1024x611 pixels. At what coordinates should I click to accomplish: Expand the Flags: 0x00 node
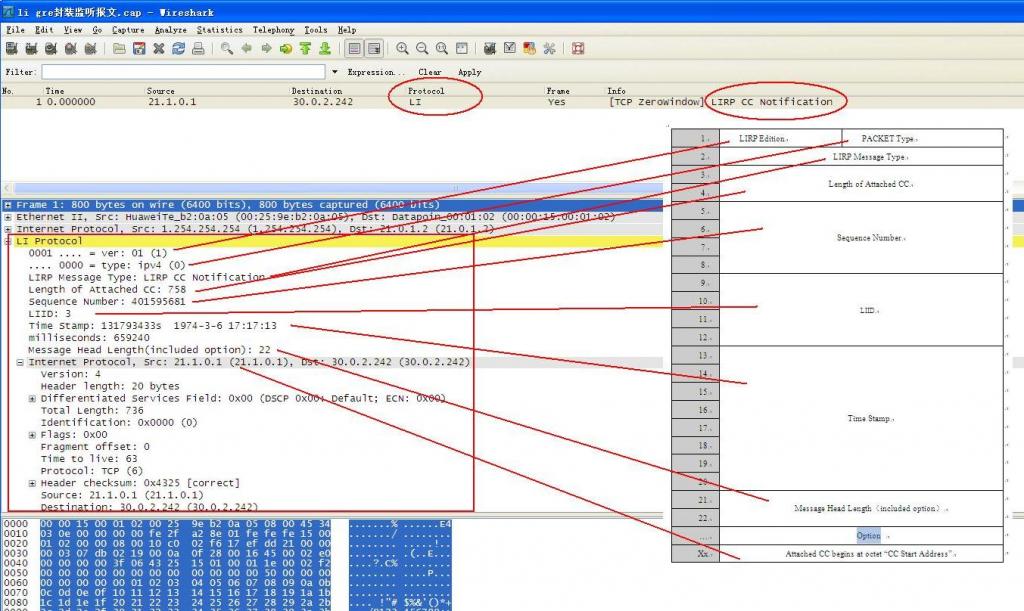click(x=32, y=435)
